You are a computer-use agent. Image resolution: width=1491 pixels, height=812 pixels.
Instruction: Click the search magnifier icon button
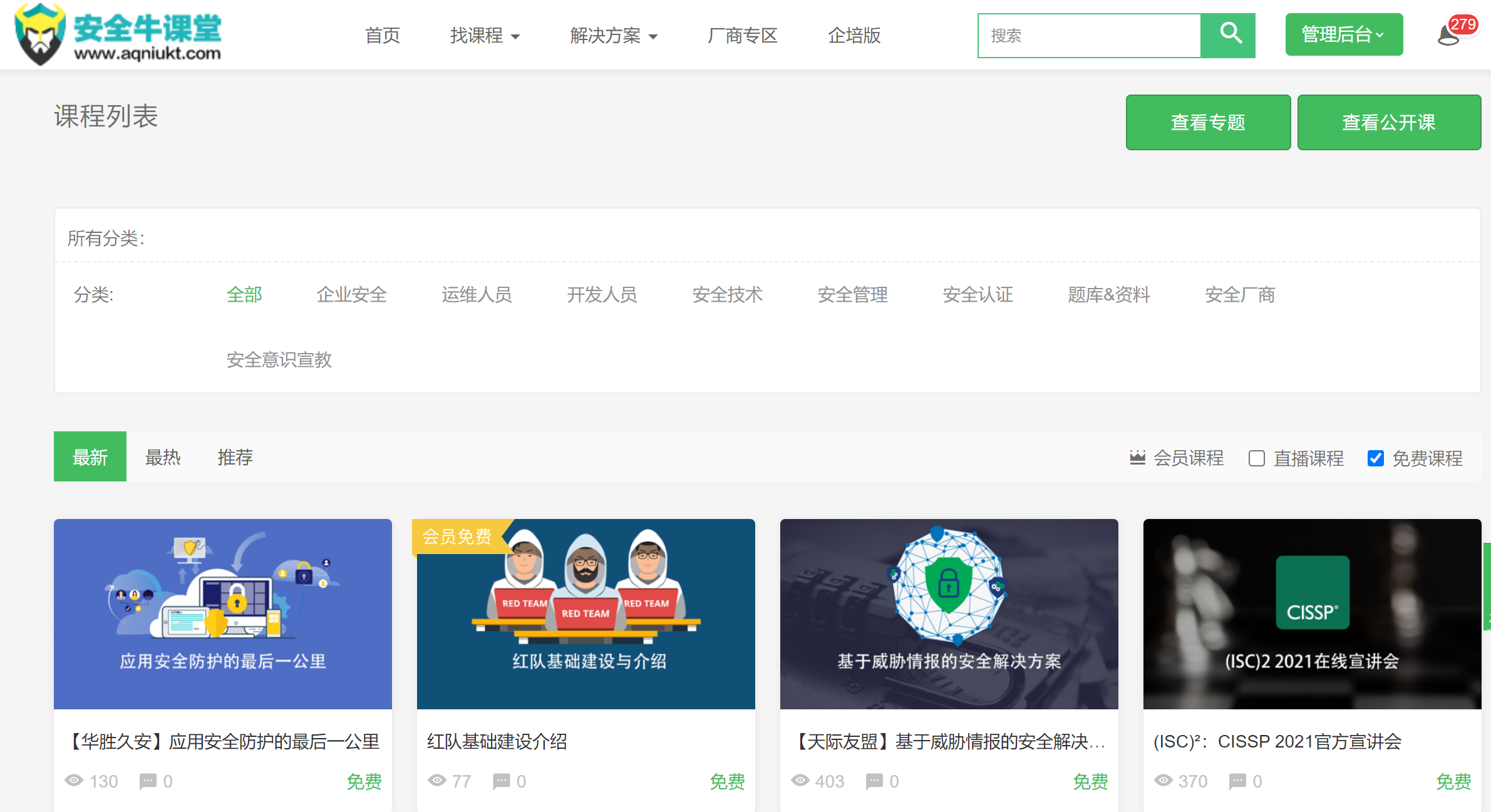(1228, 35)
